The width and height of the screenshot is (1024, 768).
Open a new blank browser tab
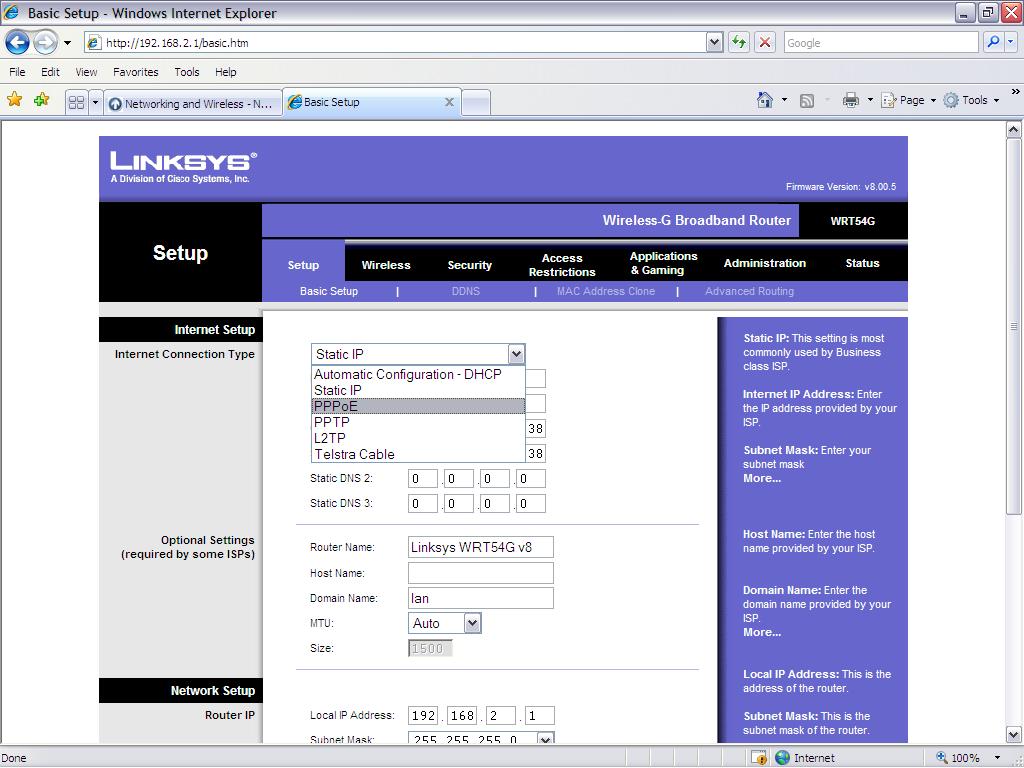[x=476, y=103]
